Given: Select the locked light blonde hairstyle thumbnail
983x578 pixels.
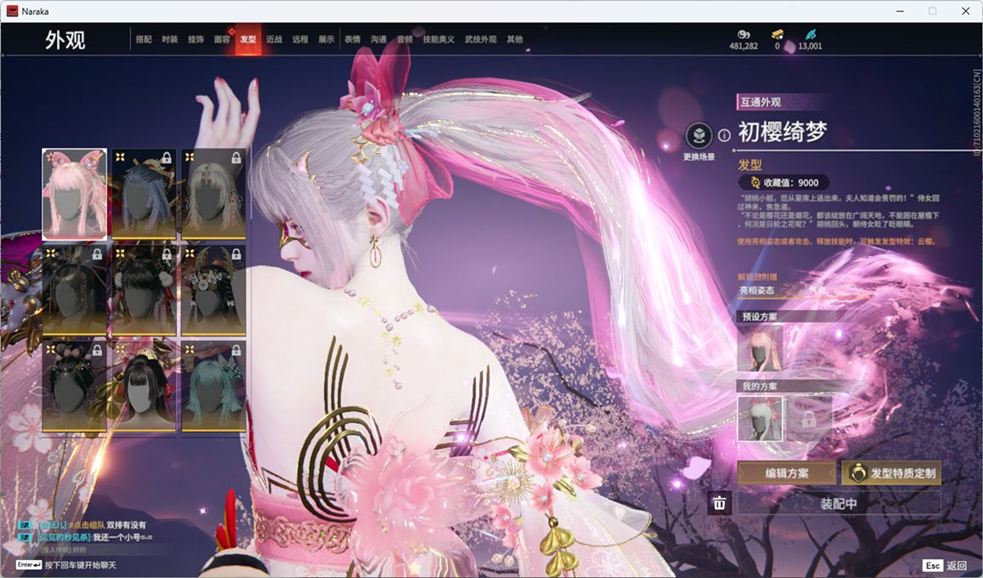Looking at the screenshot, I should (x=213, y=194).
